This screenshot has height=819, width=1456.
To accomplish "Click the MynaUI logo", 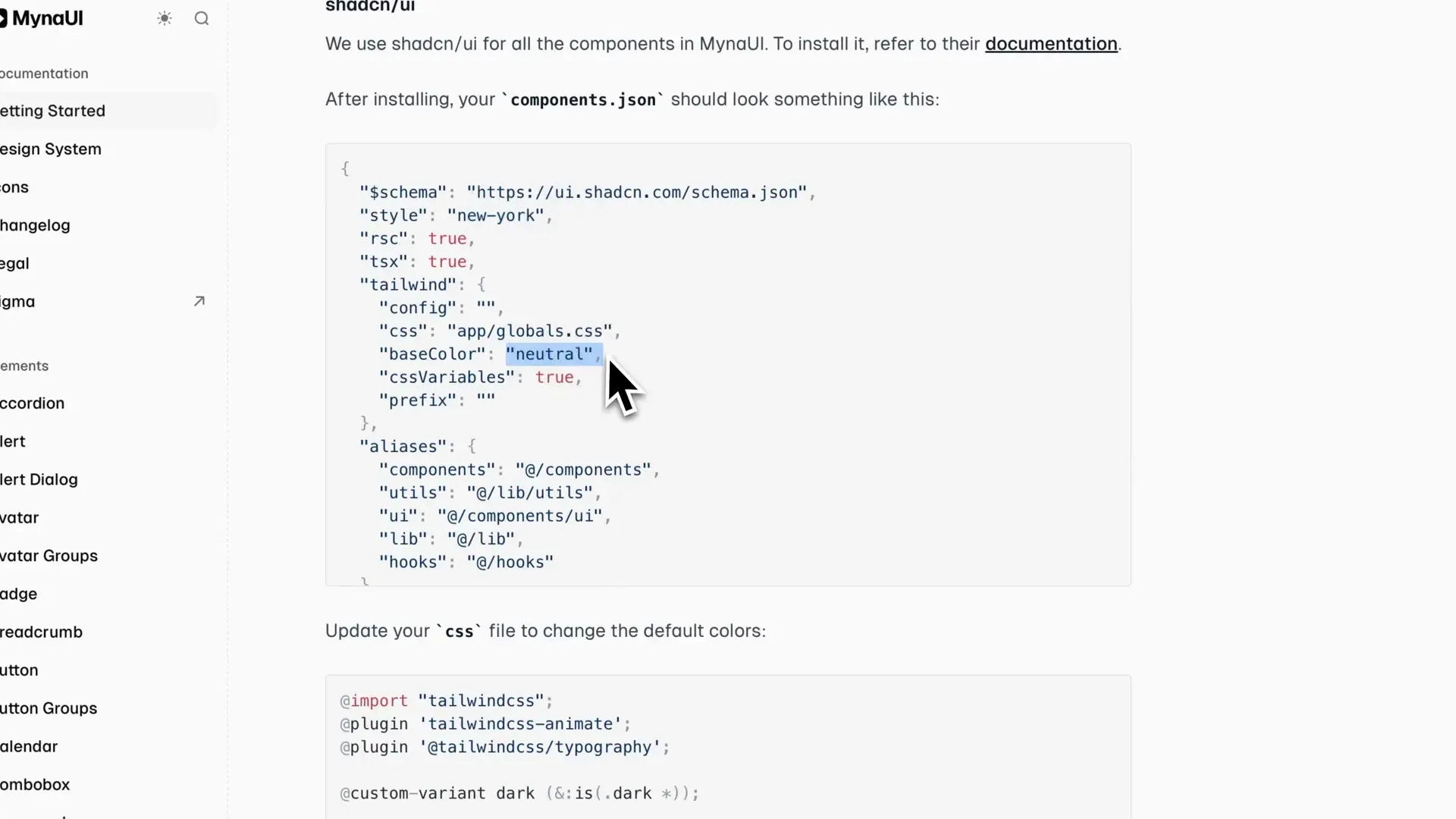I will (x=42, y=19).
